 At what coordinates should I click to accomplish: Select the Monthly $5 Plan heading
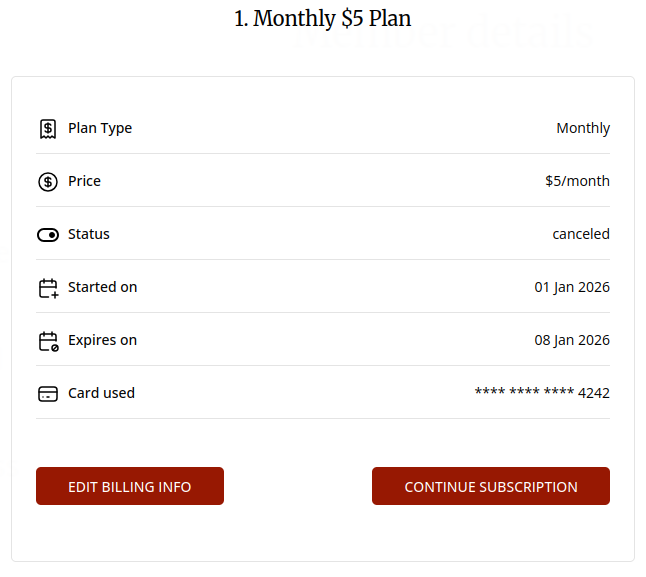pos(322,19)
